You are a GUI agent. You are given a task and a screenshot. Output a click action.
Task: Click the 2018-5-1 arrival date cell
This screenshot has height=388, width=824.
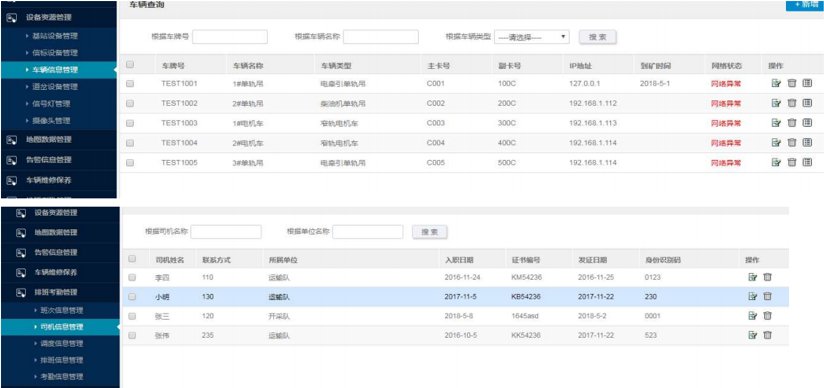tap(655, 84)
